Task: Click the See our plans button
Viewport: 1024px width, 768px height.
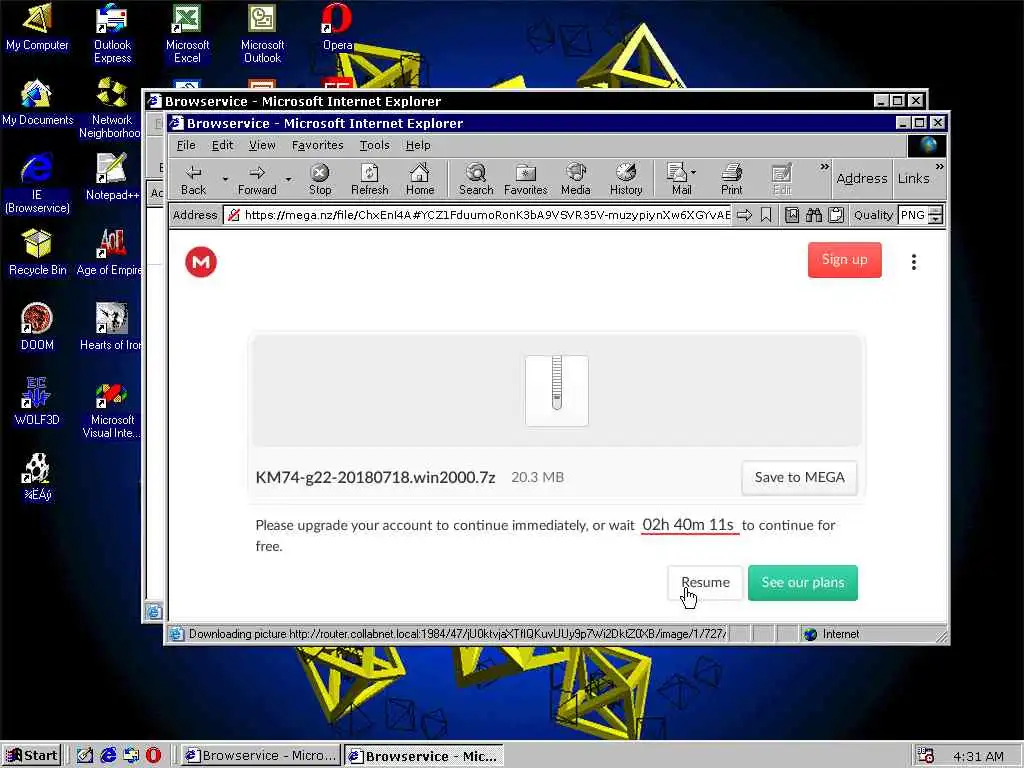Action: pyautogui.click(x=803, y=582)
